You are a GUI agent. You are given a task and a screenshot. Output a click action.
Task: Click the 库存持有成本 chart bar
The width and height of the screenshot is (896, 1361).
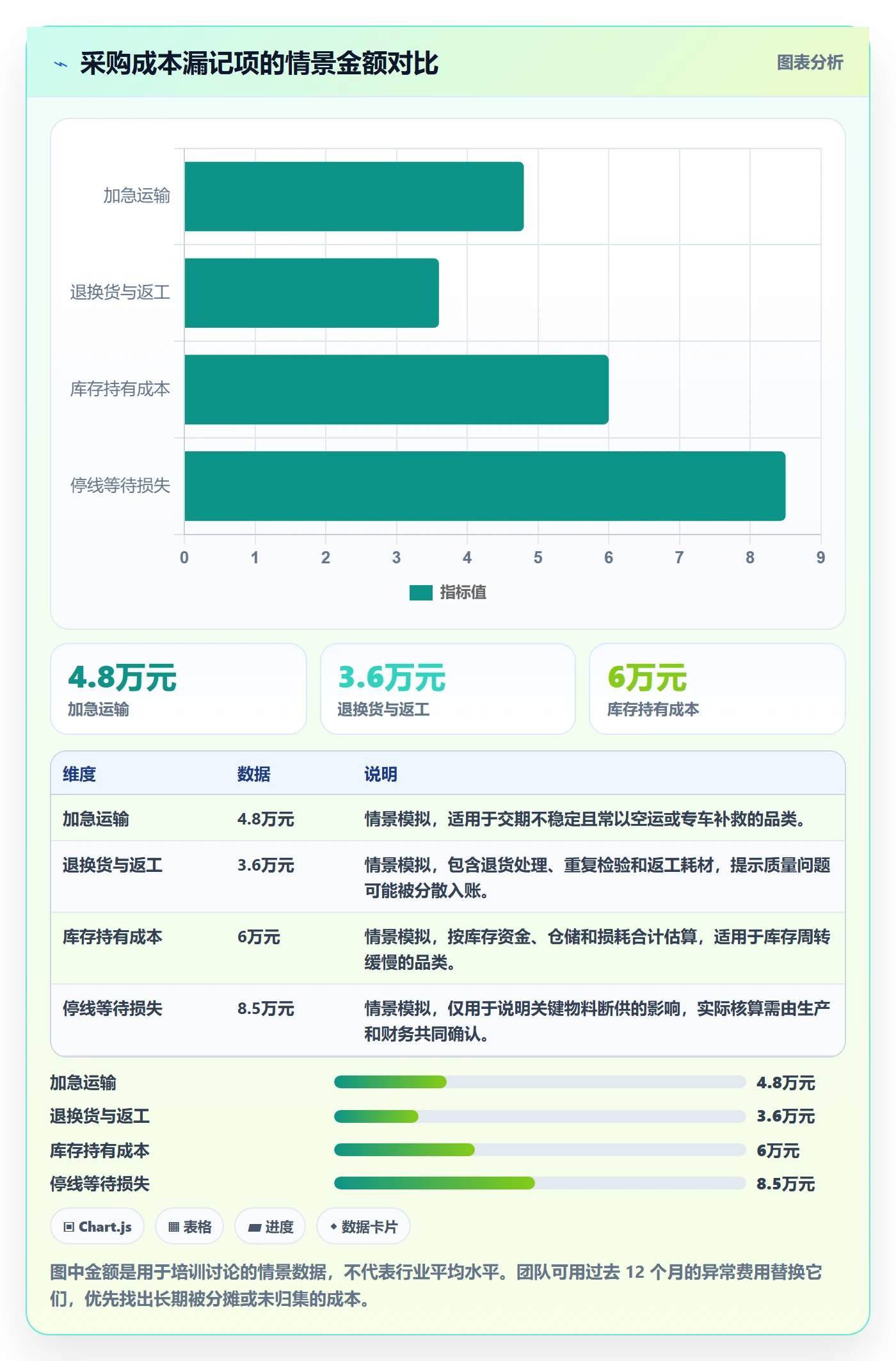(396, 390)
